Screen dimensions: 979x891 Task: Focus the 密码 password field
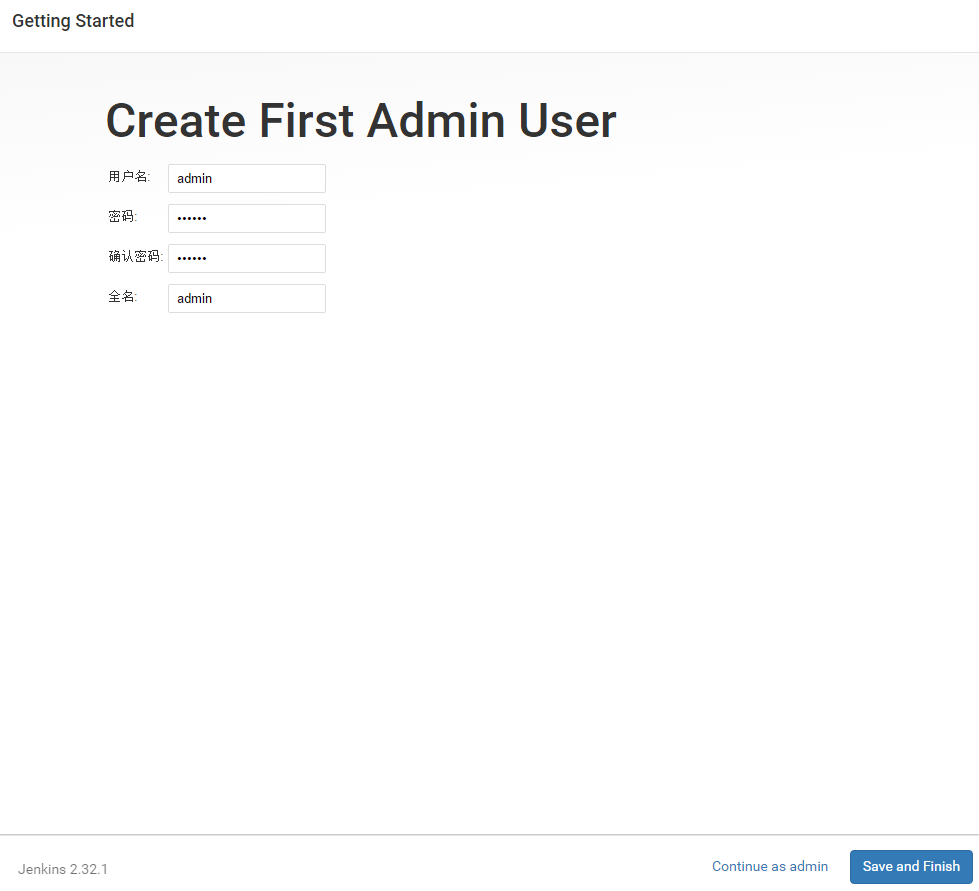(247, 219)
